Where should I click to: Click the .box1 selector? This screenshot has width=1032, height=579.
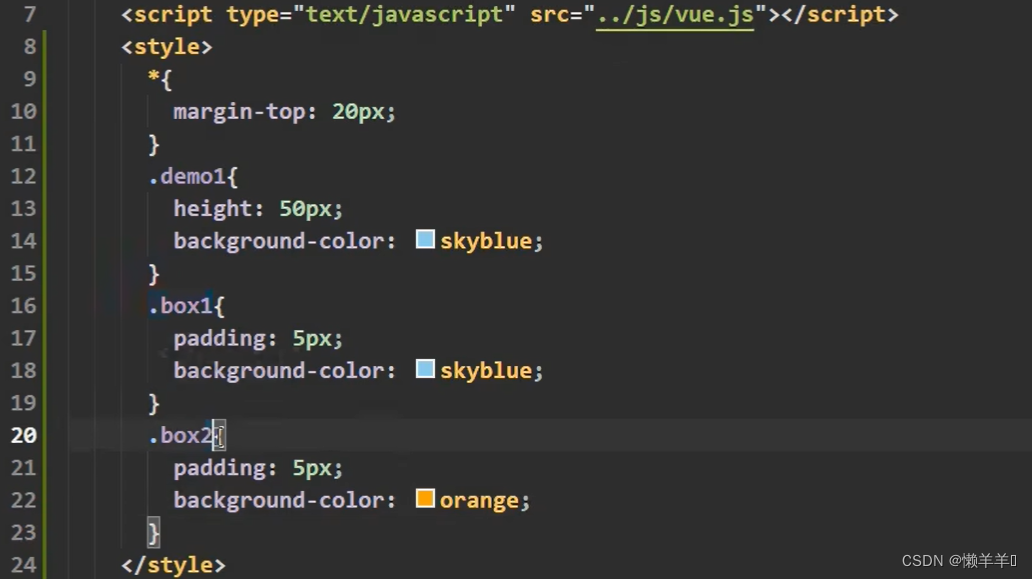180,306
